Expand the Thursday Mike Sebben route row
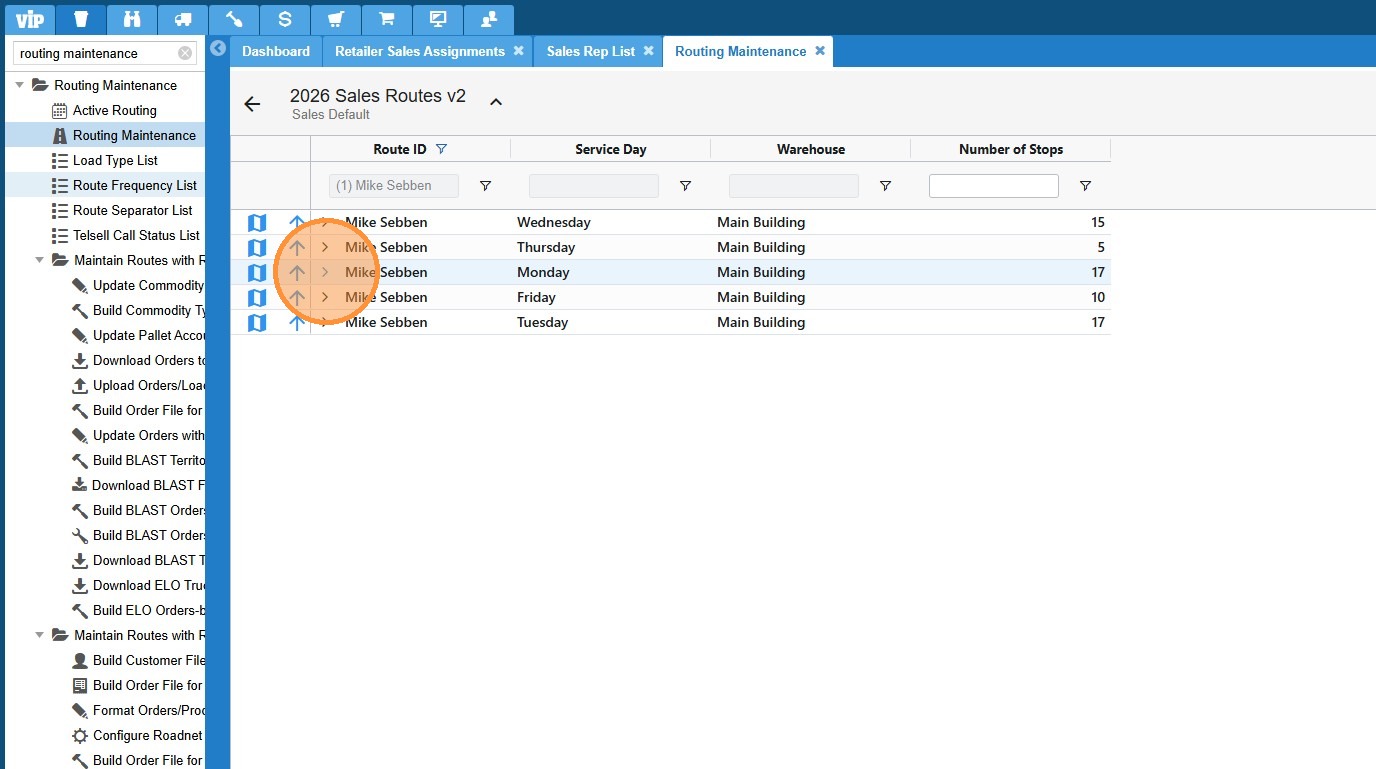 [325, 247]
